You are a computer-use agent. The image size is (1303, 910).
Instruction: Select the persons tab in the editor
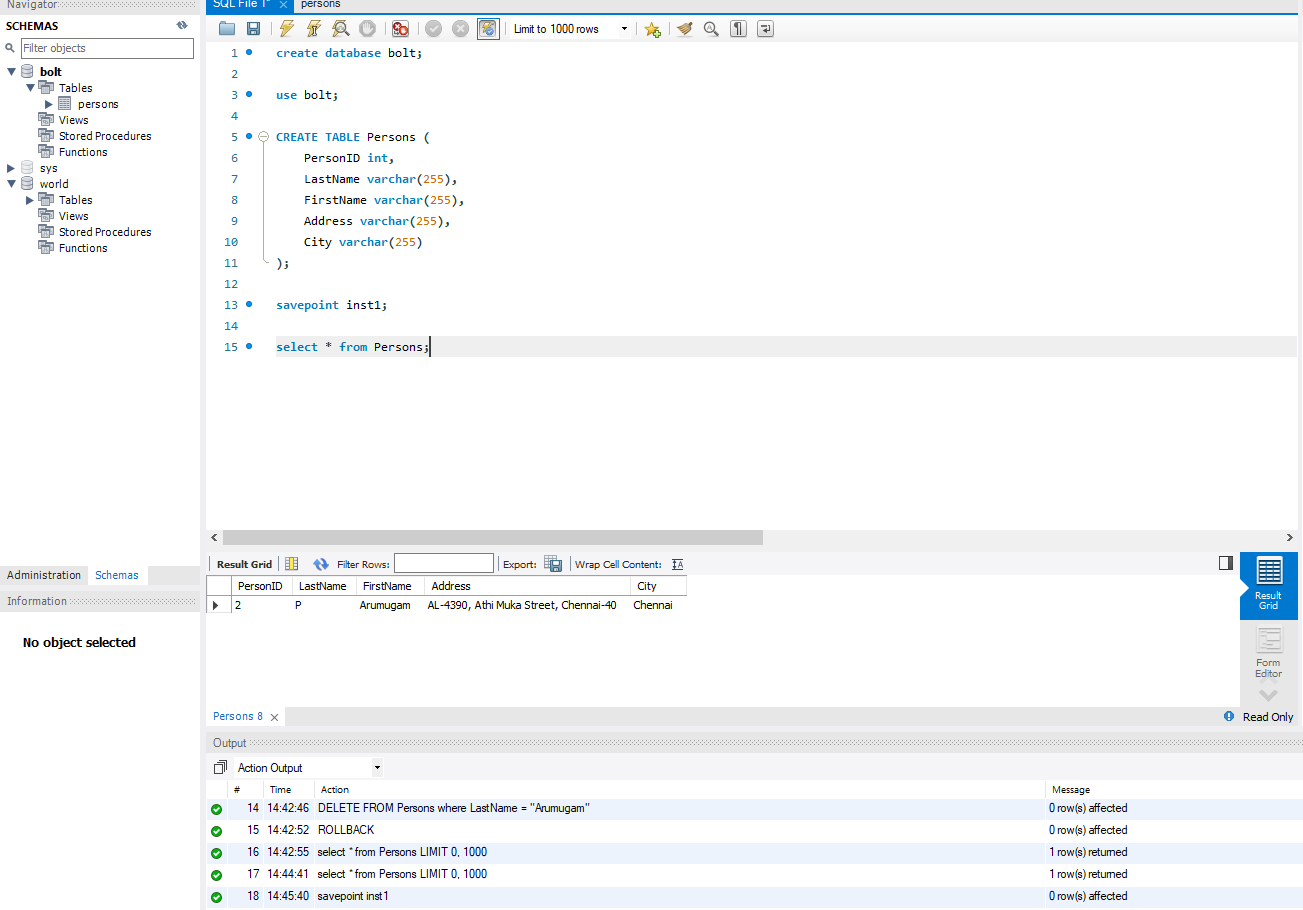[320, 5]
